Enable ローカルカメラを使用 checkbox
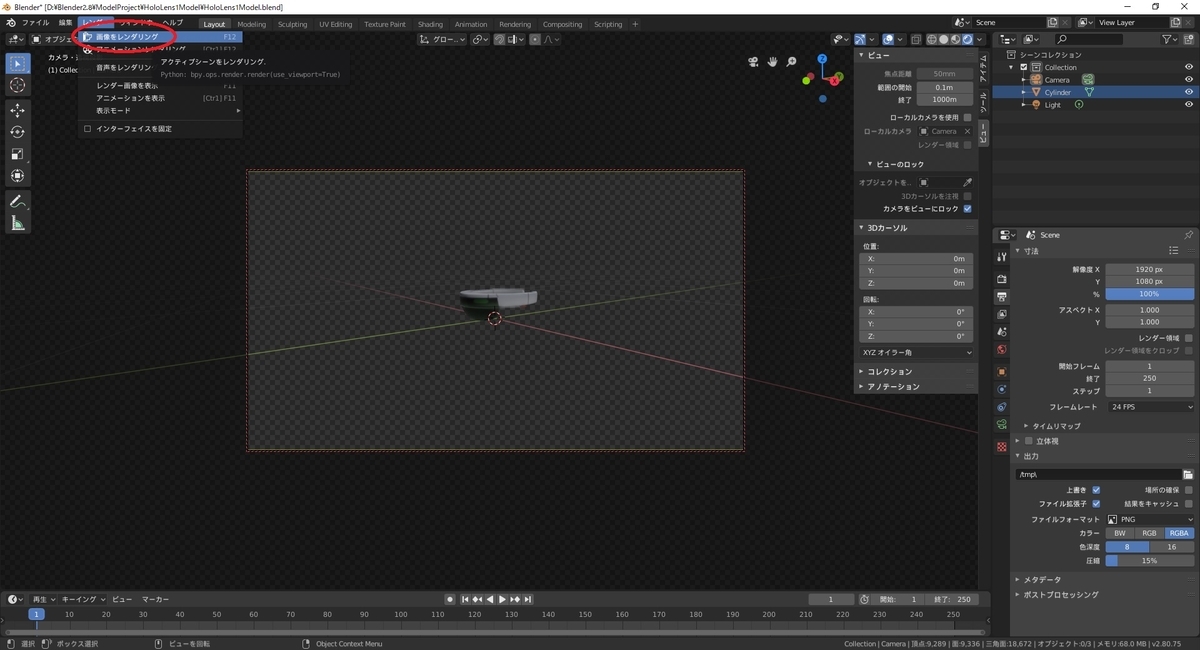Screen dimensions: 1200x650 tap(967, 117)
